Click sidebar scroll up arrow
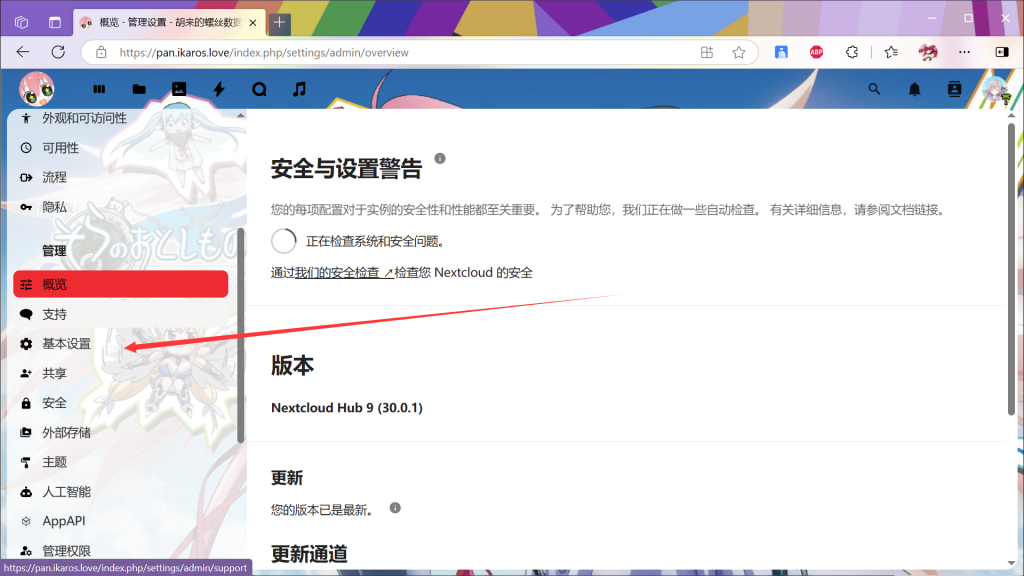This screenshot has width=1024, height=576. click(x=240, y=115)
